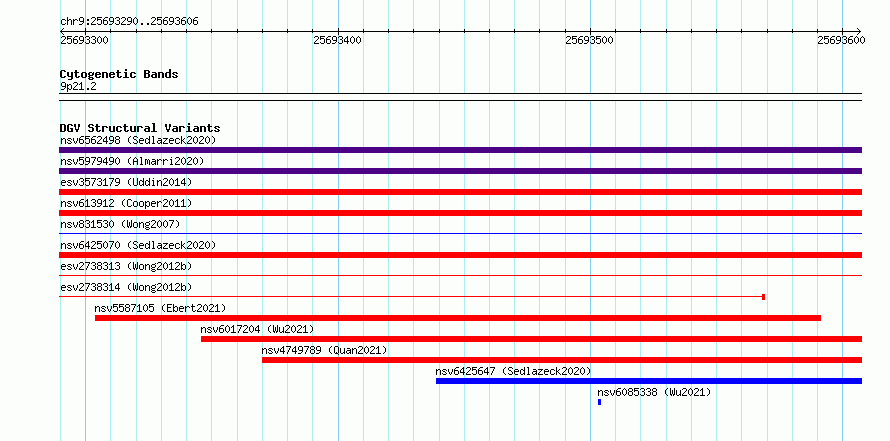Select the esv2738313 thin red line

point(460,275)
